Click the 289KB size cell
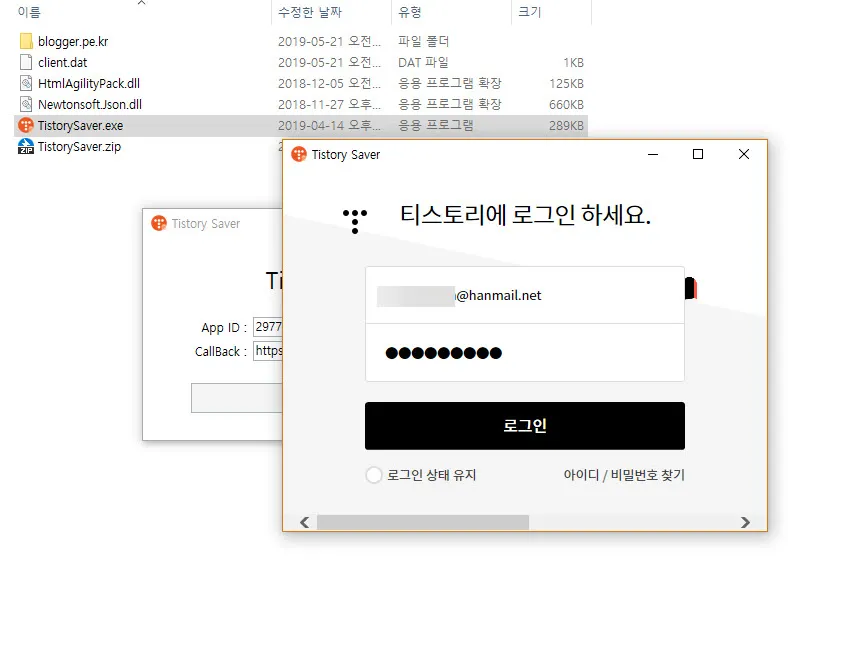 pyautogui.click(x=566, y=125)
